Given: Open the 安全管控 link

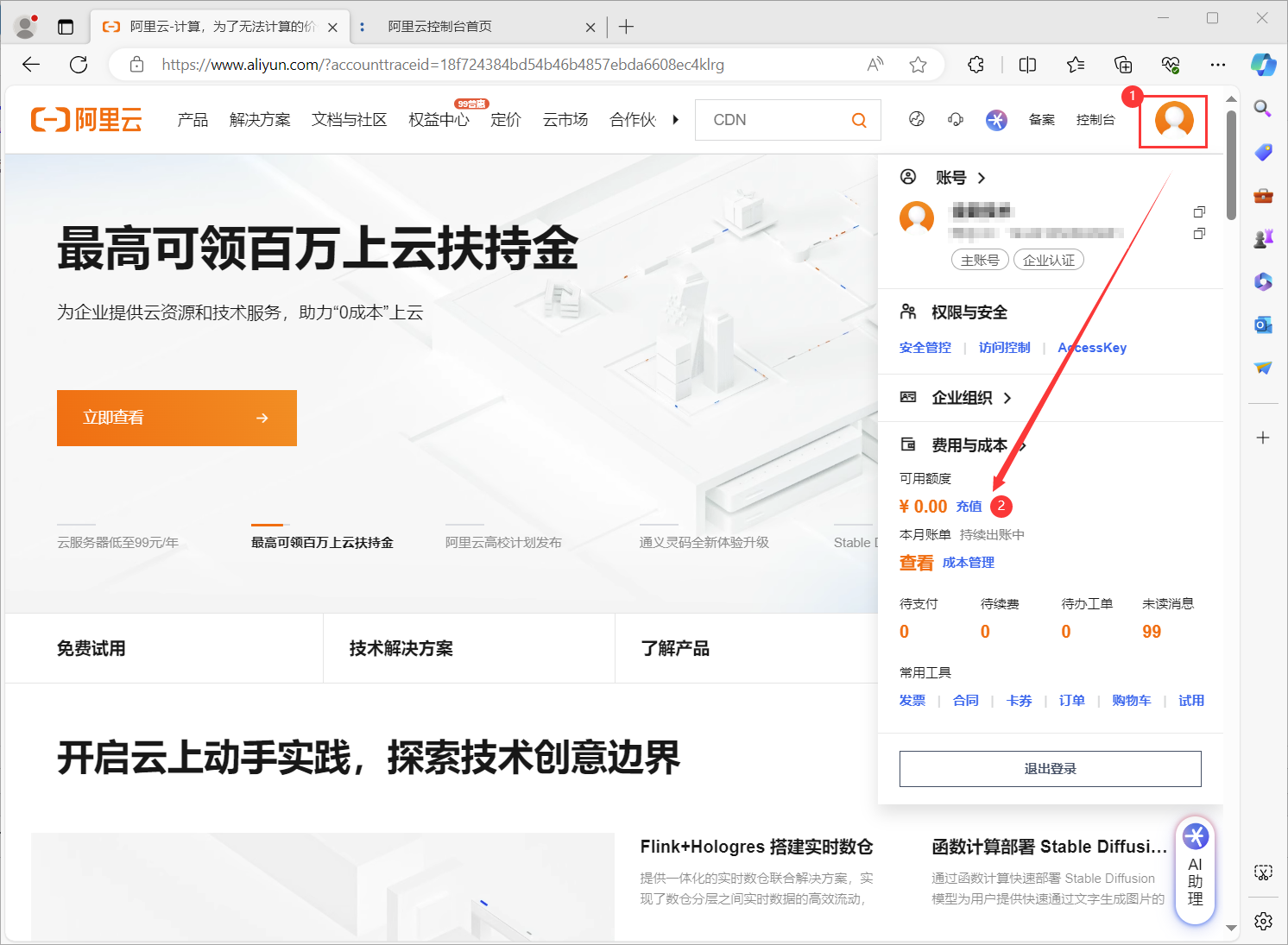Looking at the screenshot, I should pyautogui.click(x=925, y=348).
